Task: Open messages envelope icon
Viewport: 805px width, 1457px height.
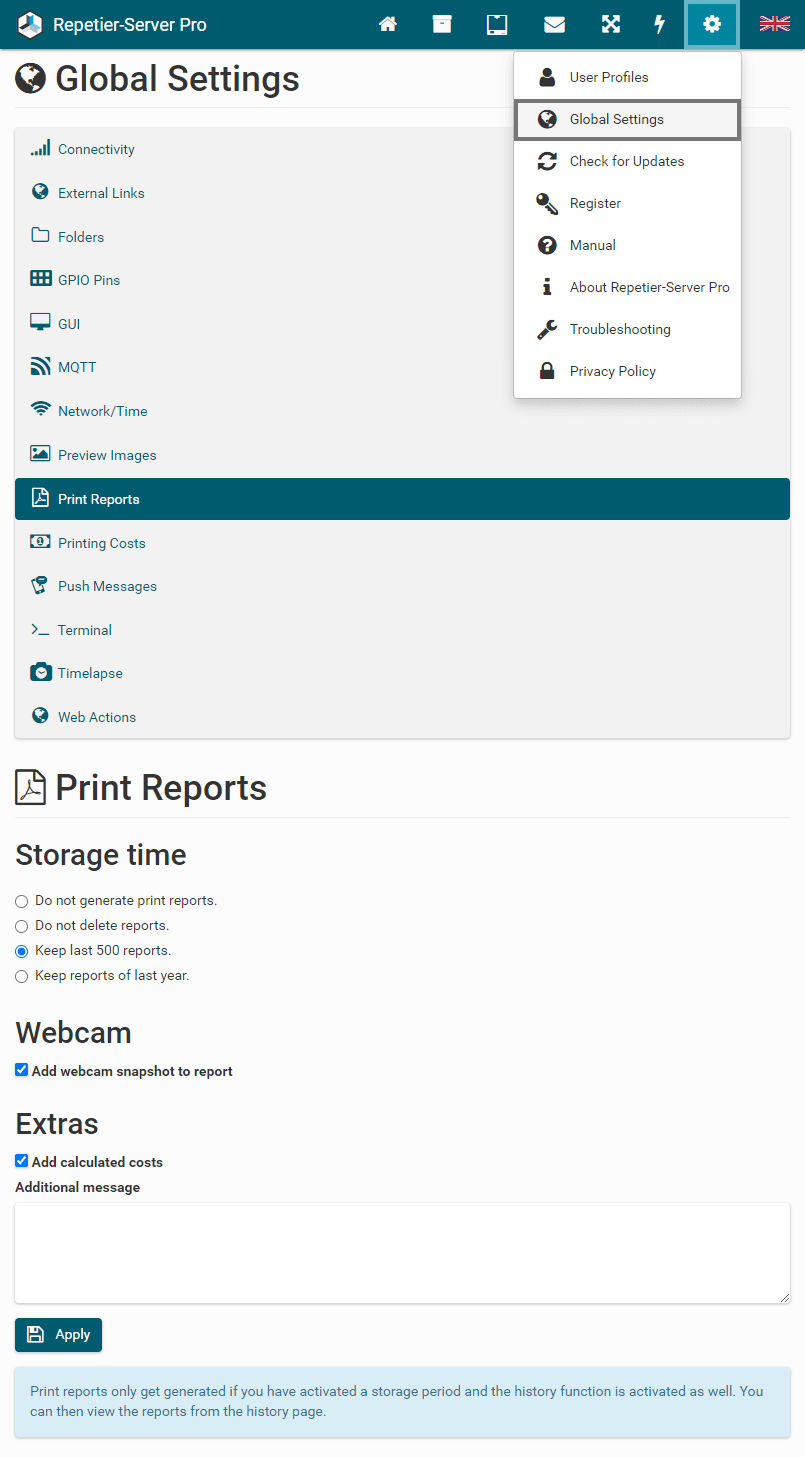Action: pyautogui.click(x=554, y=25)
